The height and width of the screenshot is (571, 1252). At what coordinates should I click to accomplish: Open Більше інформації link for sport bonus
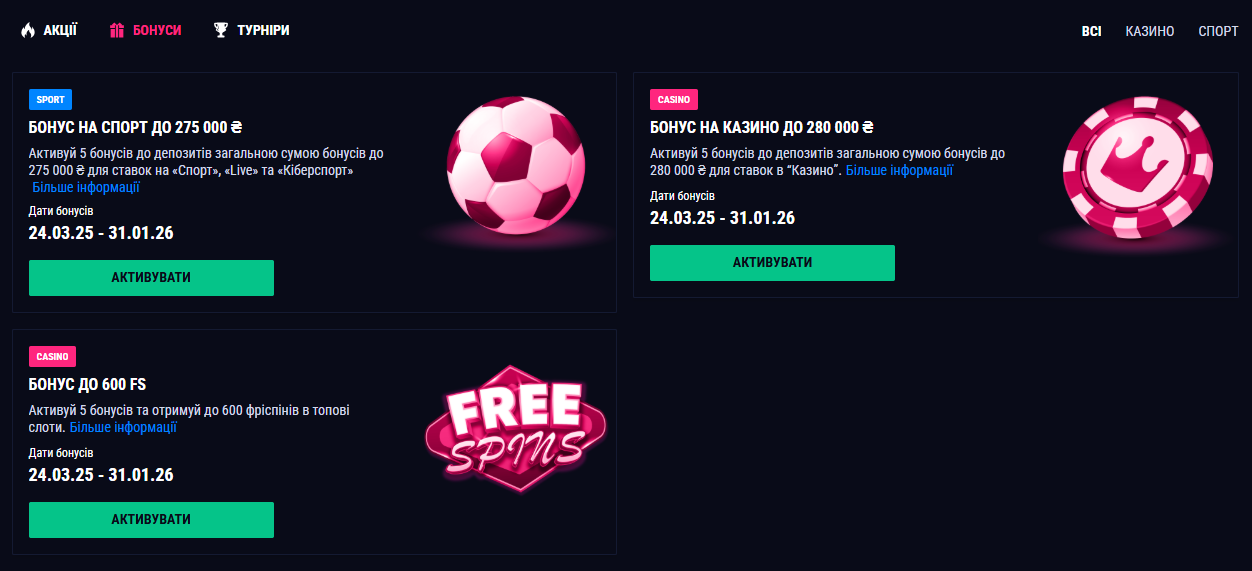pos(86,187)
